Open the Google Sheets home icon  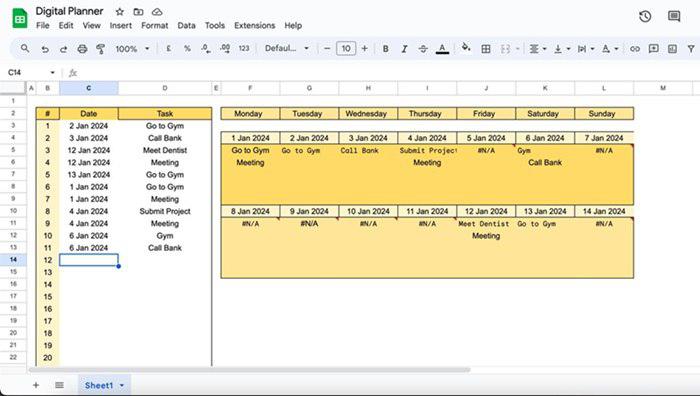(x=20, y=18)
